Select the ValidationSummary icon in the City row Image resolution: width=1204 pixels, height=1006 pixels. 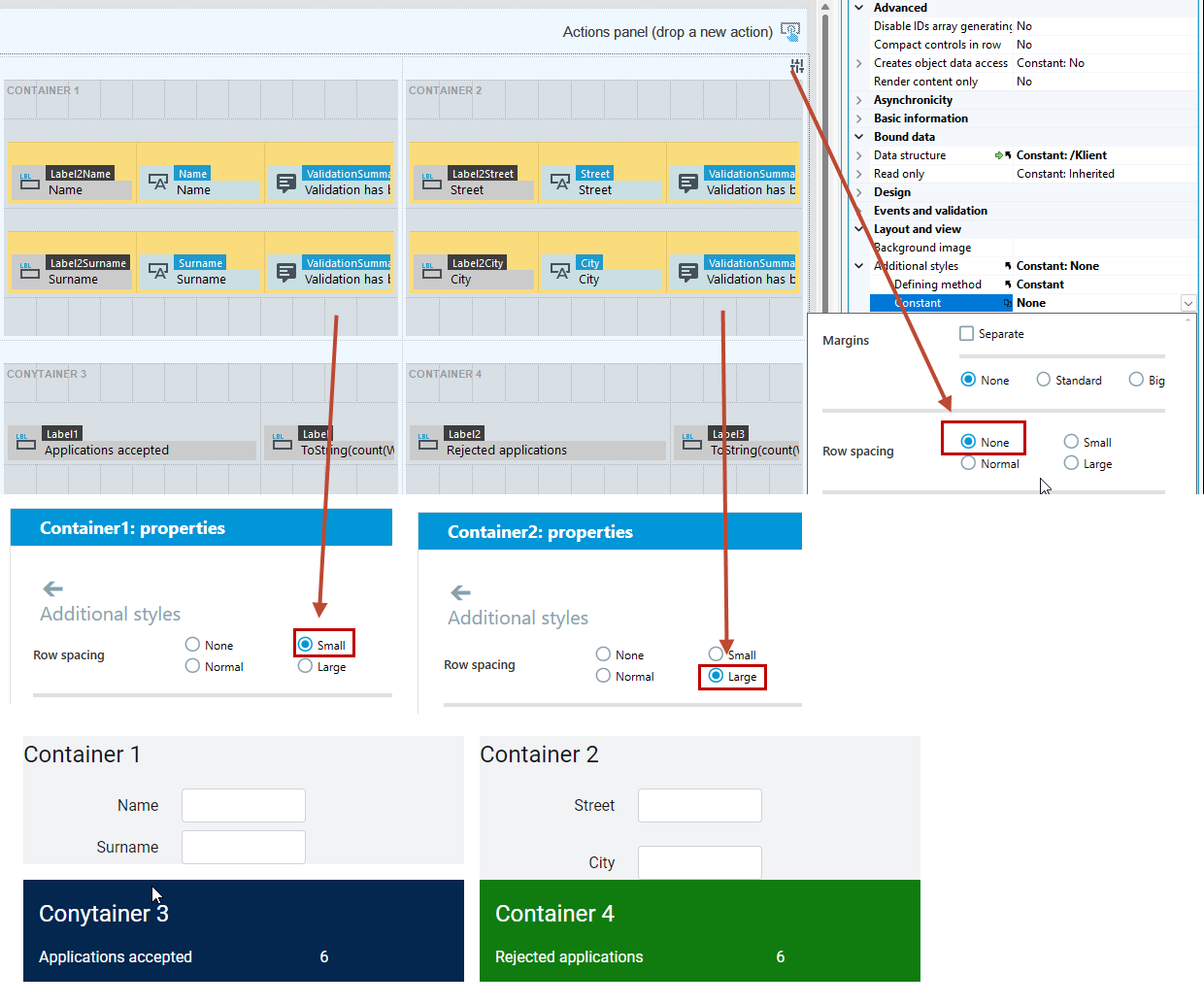click(688, 271)
